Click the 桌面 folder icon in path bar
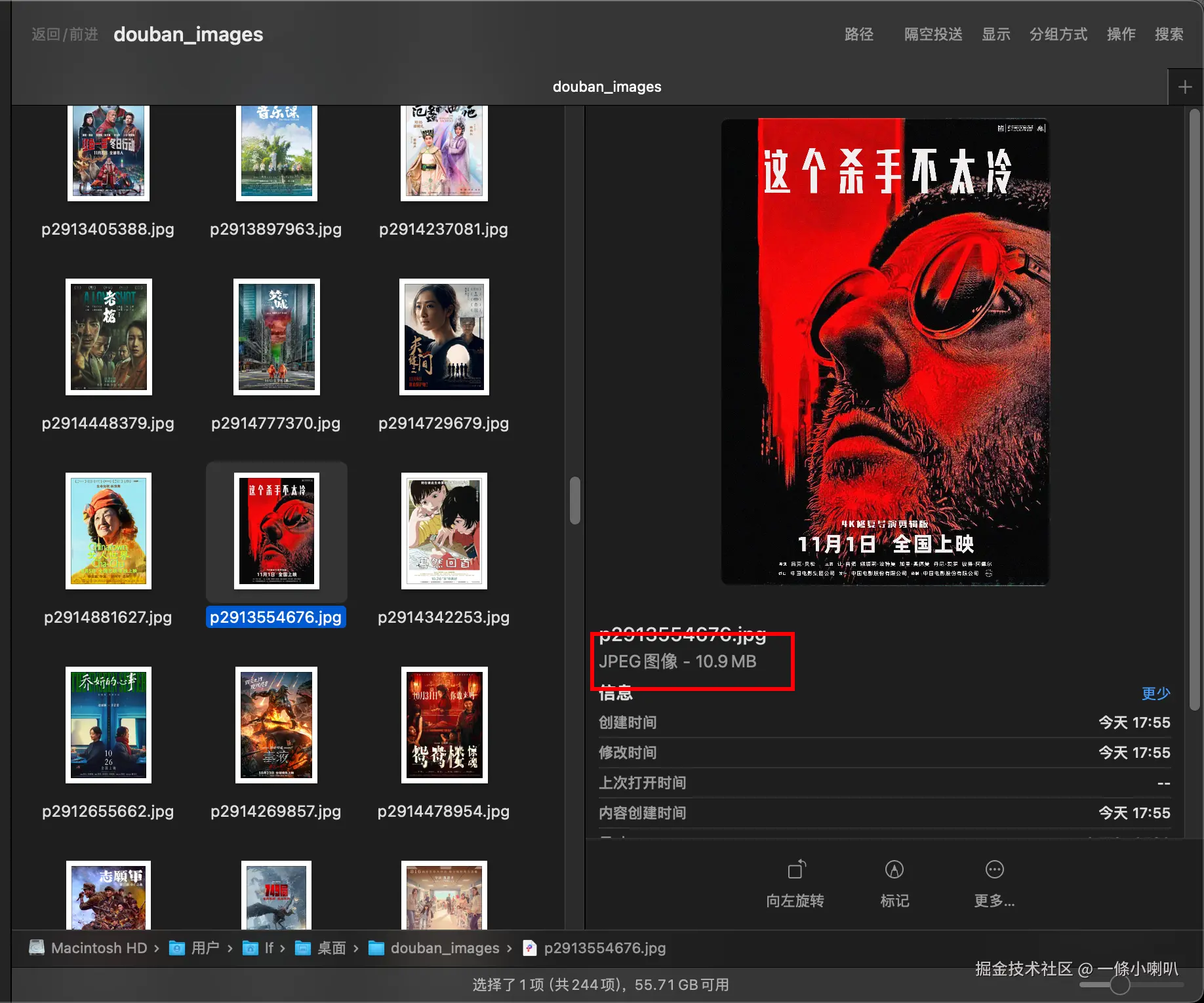The width and height of the screenshot is (1204, 1003). coord(303,948)
